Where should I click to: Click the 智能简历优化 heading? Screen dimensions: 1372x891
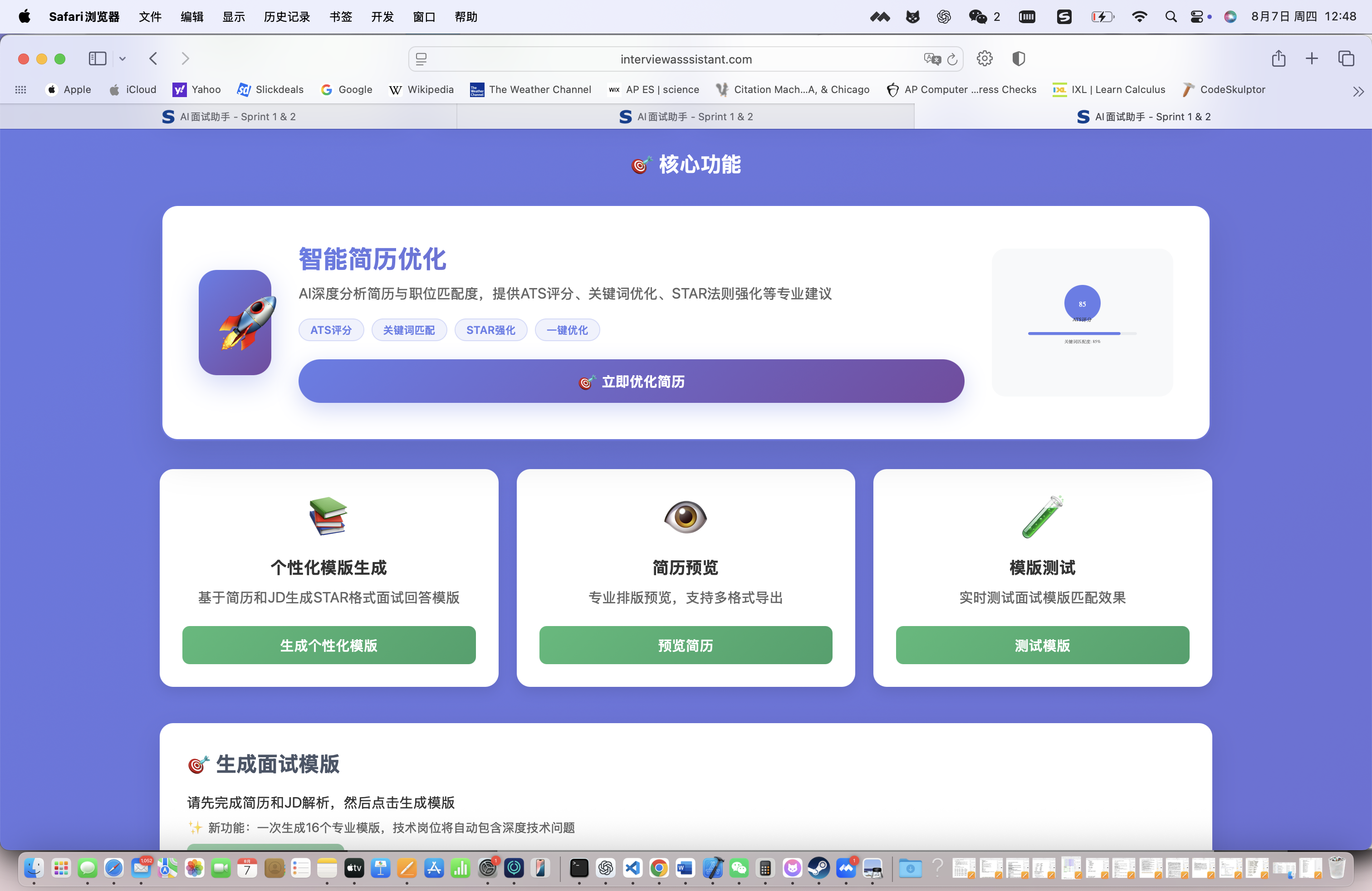click(x=372, y=259)
